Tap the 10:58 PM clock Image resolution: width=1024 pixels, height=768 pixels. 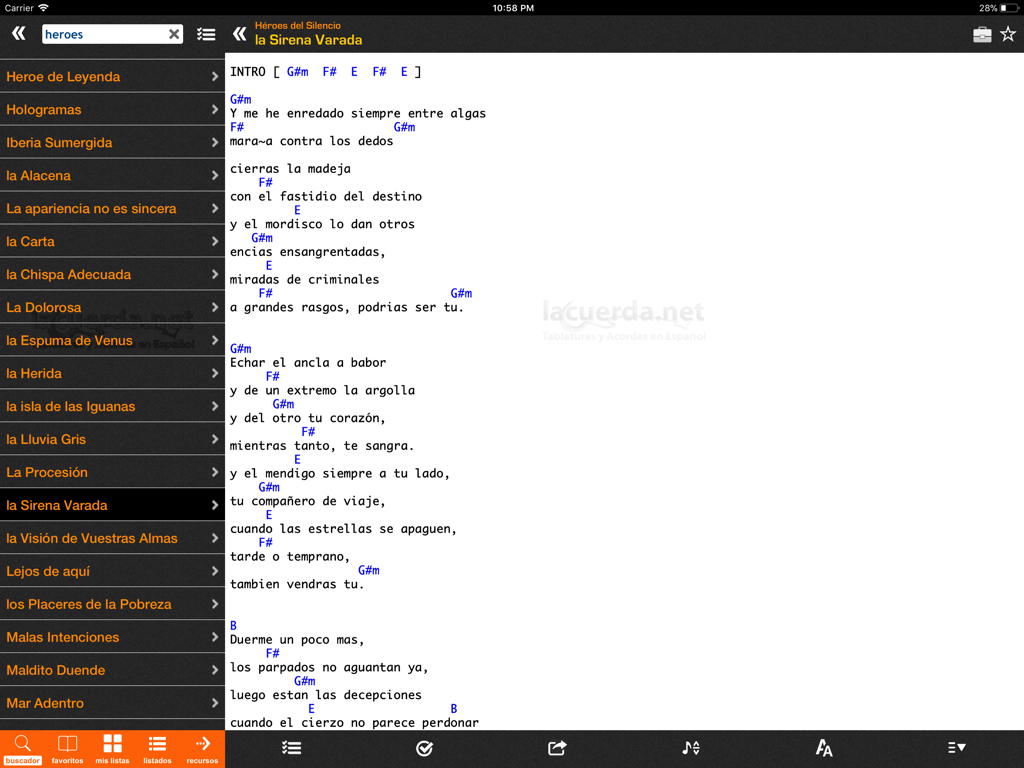coord(513,8)
